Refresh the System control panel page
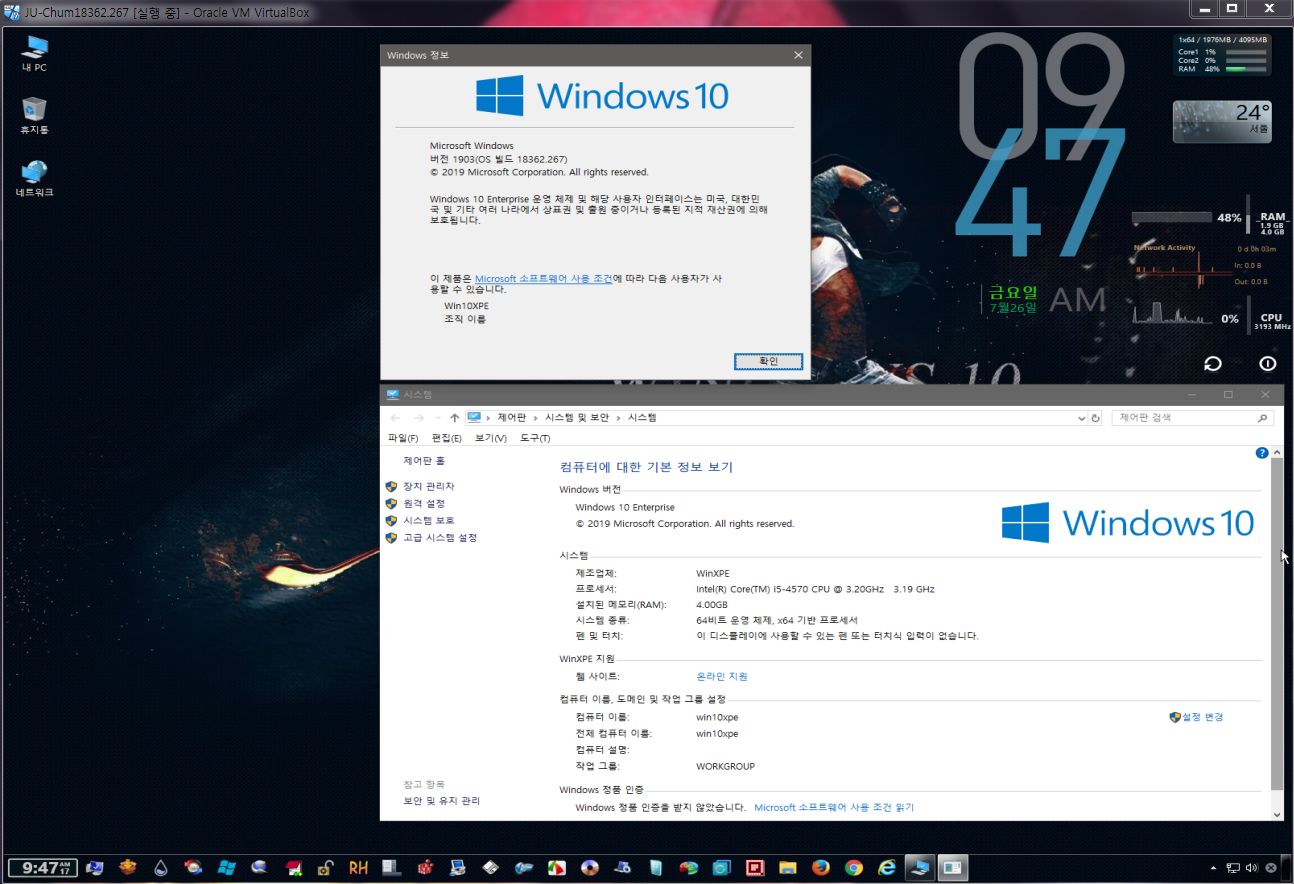The image size is (1294, 884). [1096, 418]
